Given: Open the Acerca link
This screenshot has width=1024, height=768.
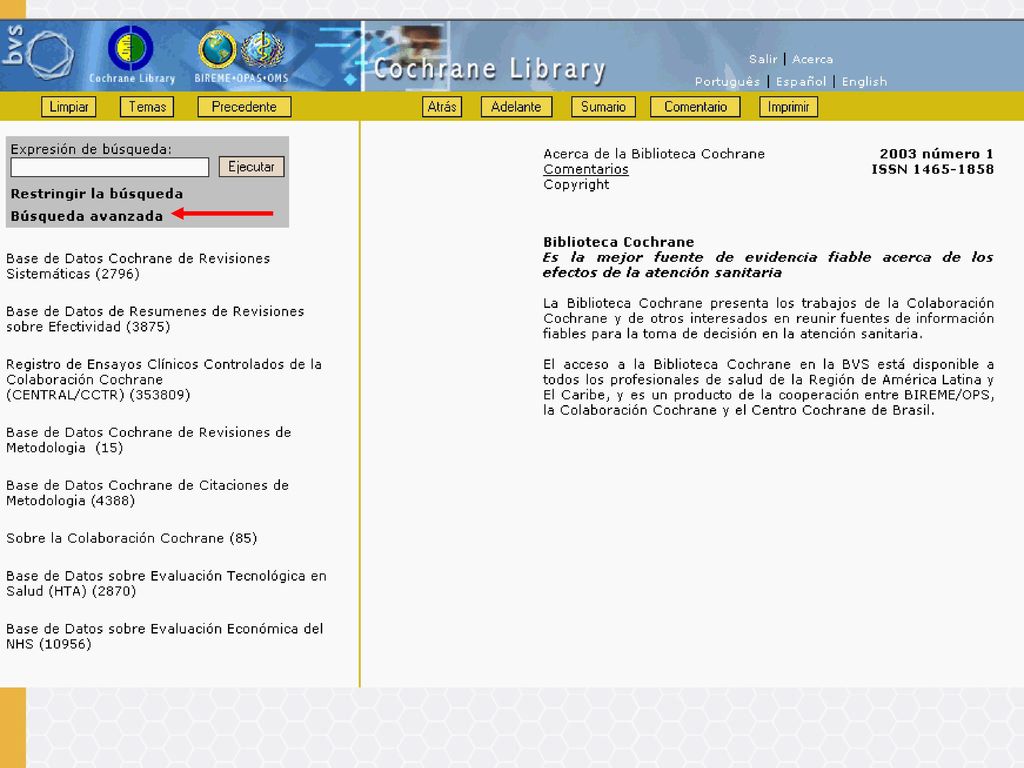Looking at the screenshot, I should click(812, 59).
